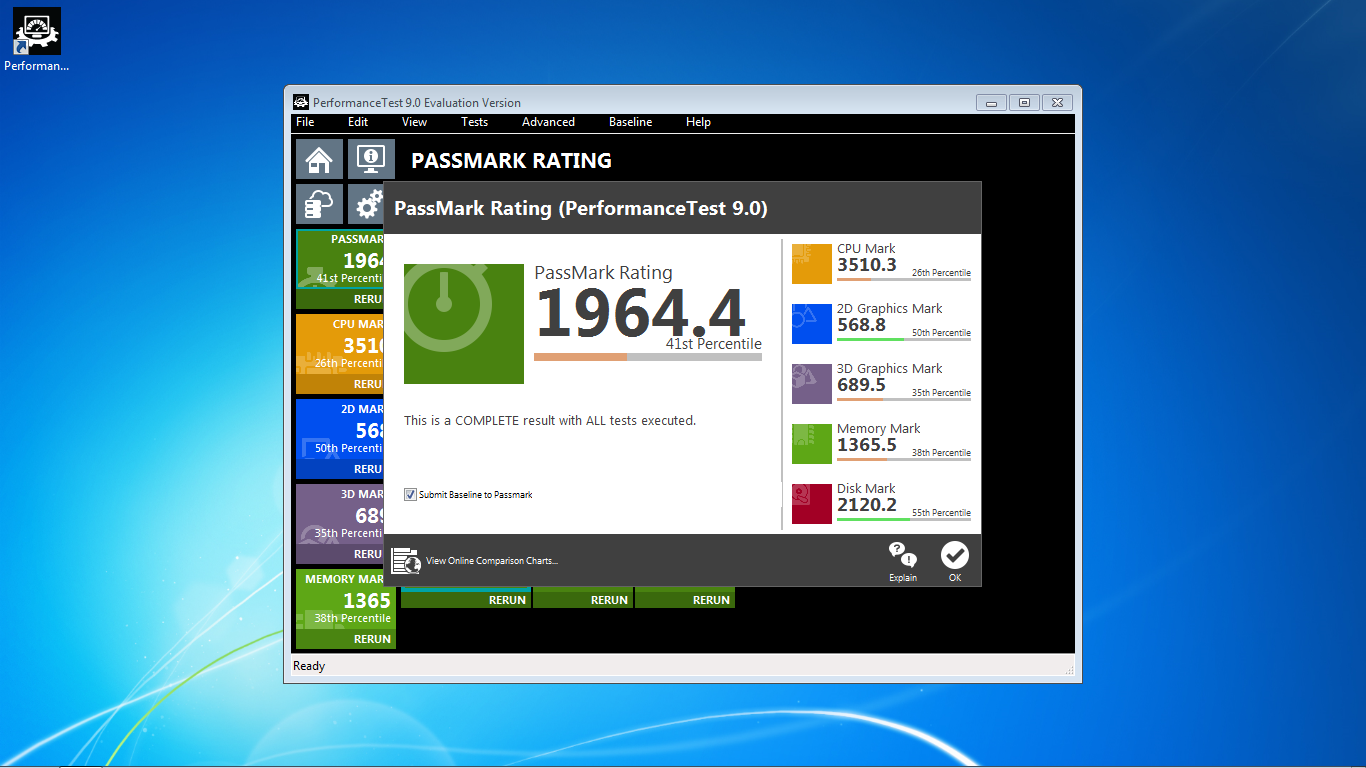Click the Disk Mark value 2120.2

[867, 505]
